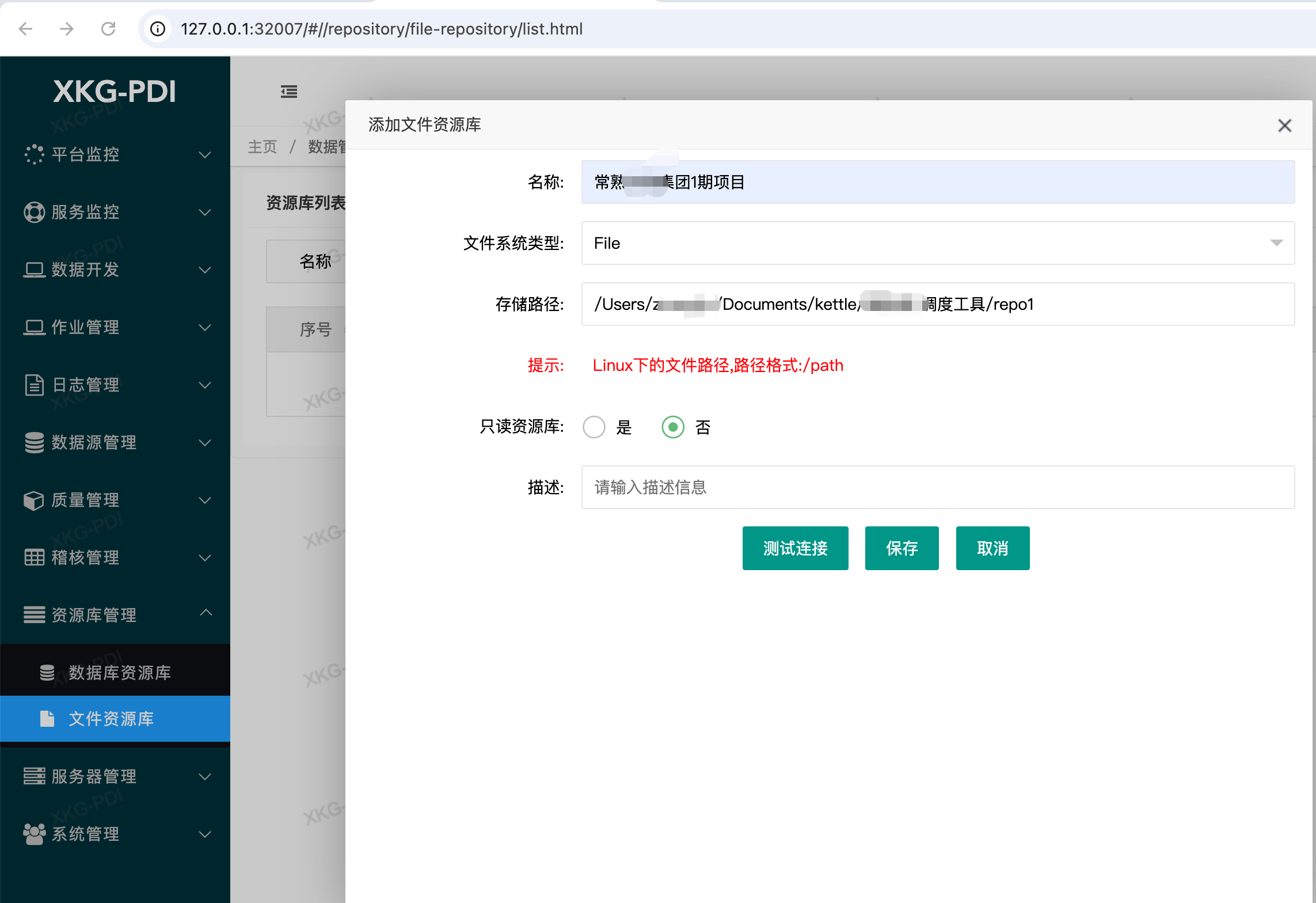This screenshot has width=1316, height=903.
Task: Open the 平台监控 monitoring section icon
Action: click(x=35, y=154)
